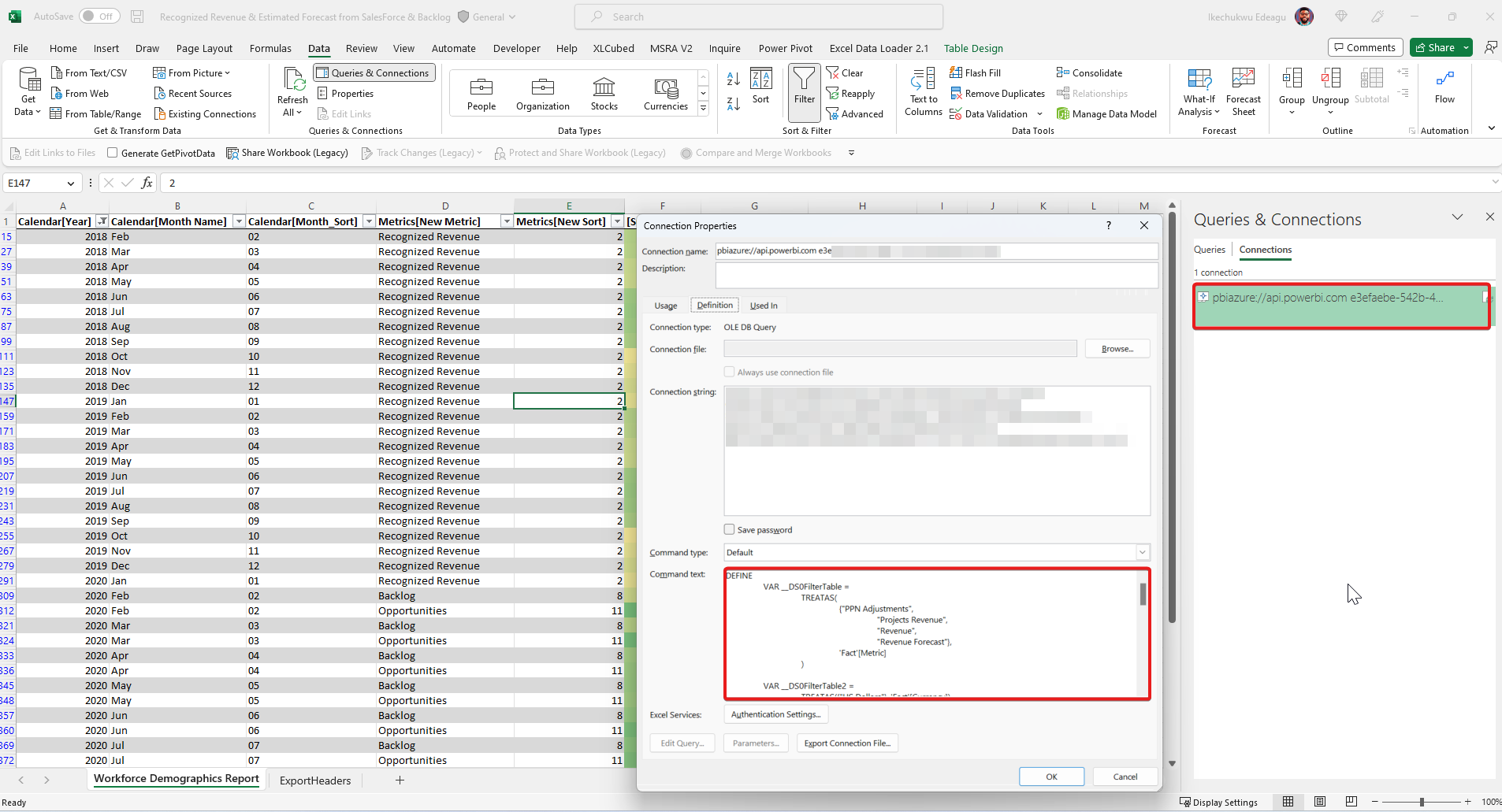Adjust the zoom slider handle
Image resolution: width=1502 pixels, height=812 pixels.
[1422, 802]
